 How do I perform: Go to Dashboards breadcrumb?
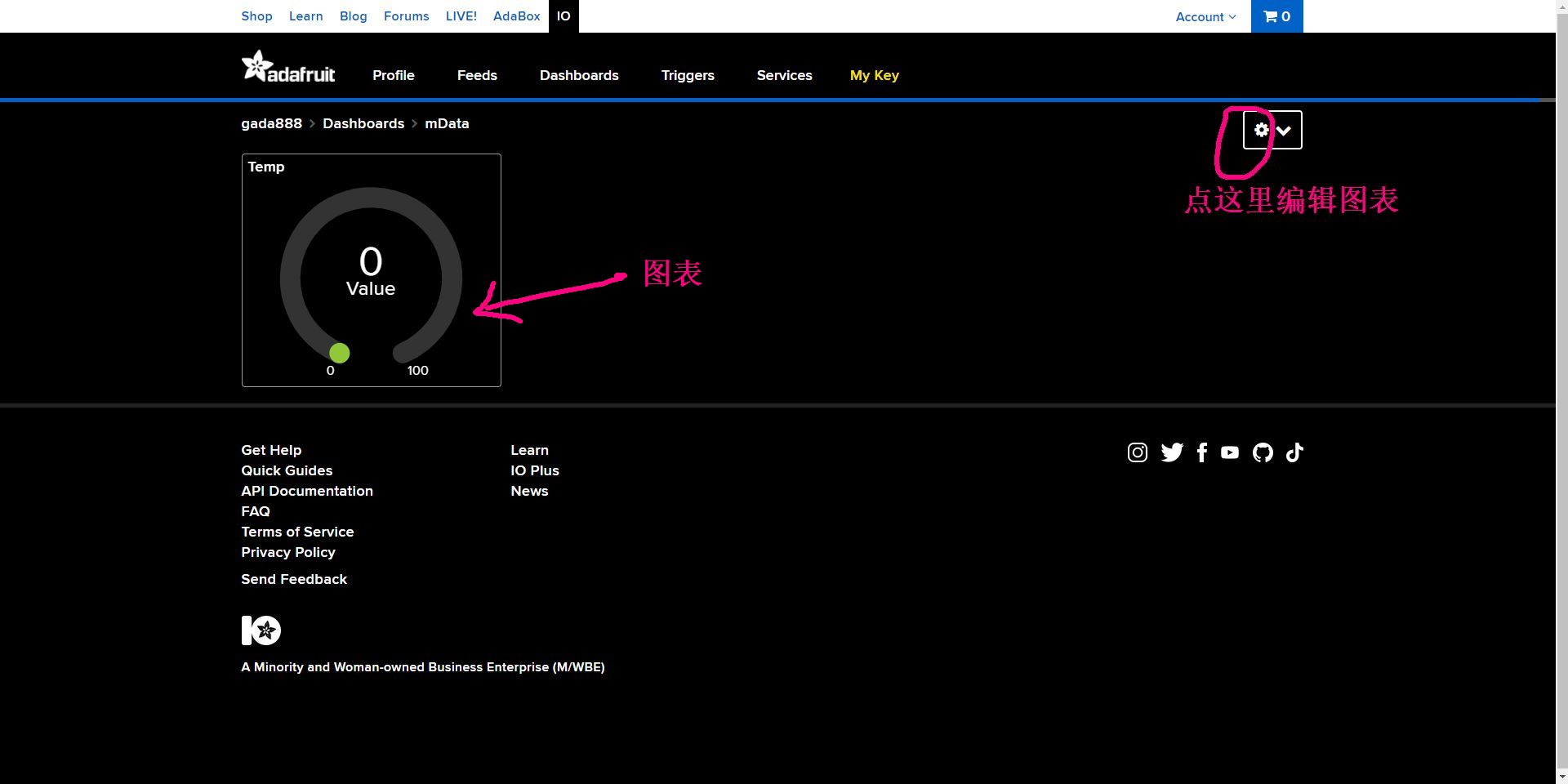pyautogui.click(x=363, y=123)
